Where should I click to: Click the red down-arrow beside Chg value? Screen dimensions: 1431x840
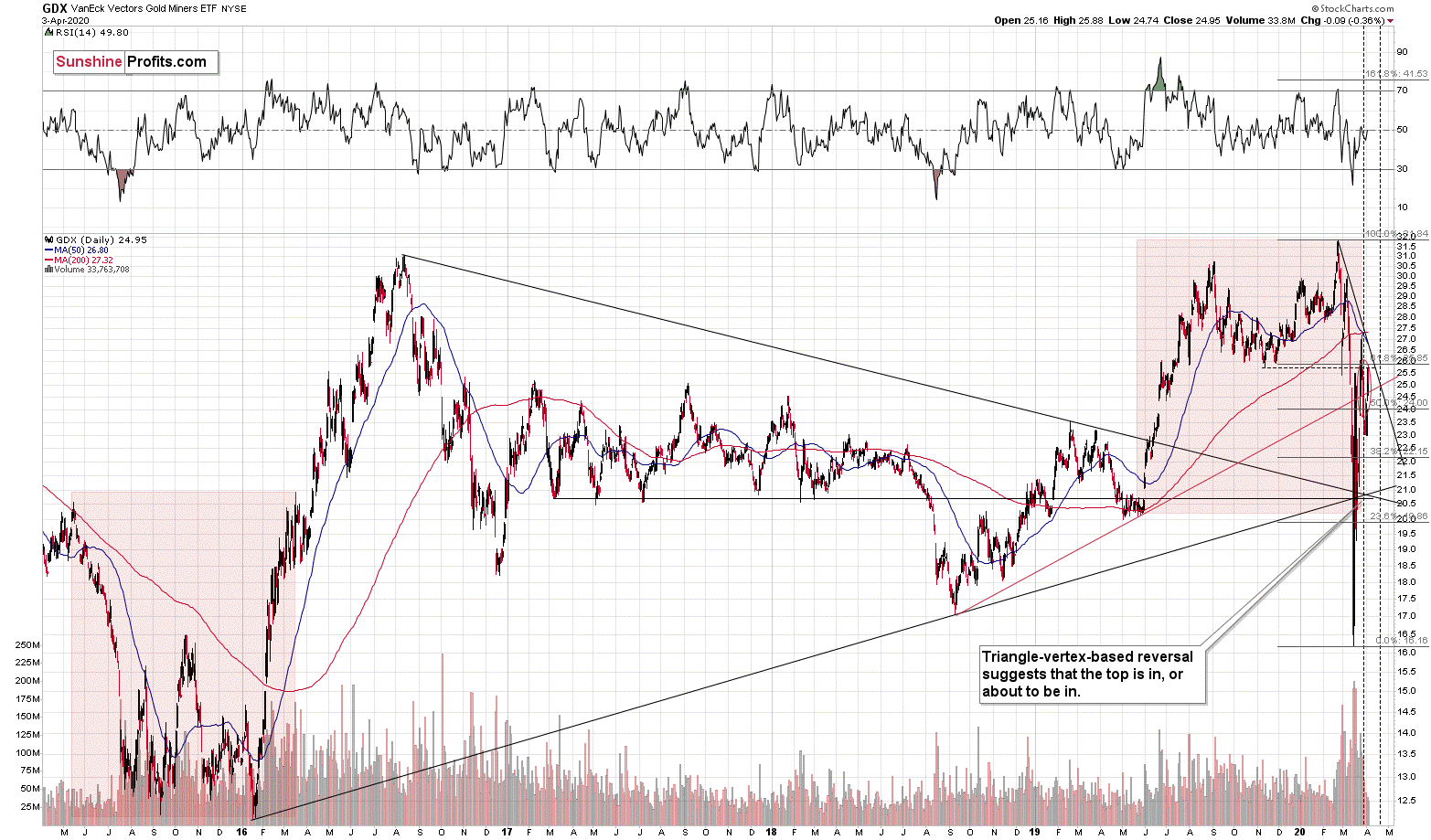tap(1391, 20)
